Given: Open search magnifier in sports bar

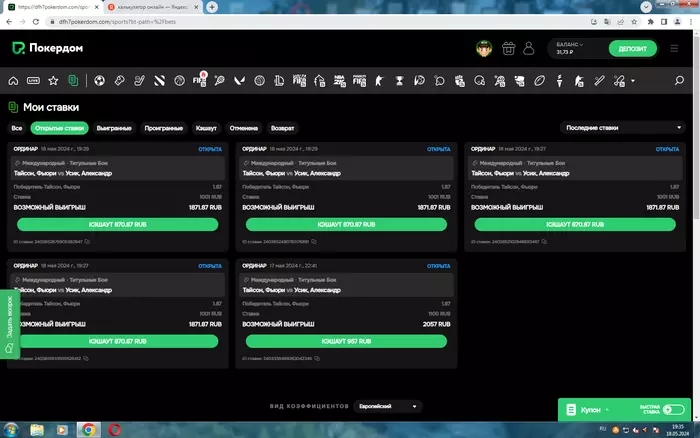Looking at the screenshot, I should point(679,81).
